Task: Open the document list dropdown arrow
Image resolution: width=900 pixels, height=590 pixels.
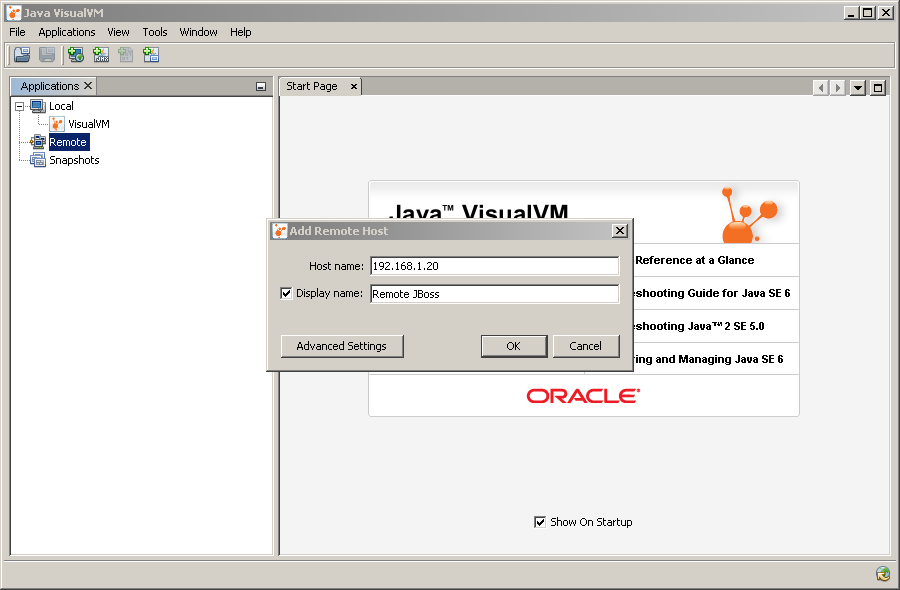Action: coord(858,88)
